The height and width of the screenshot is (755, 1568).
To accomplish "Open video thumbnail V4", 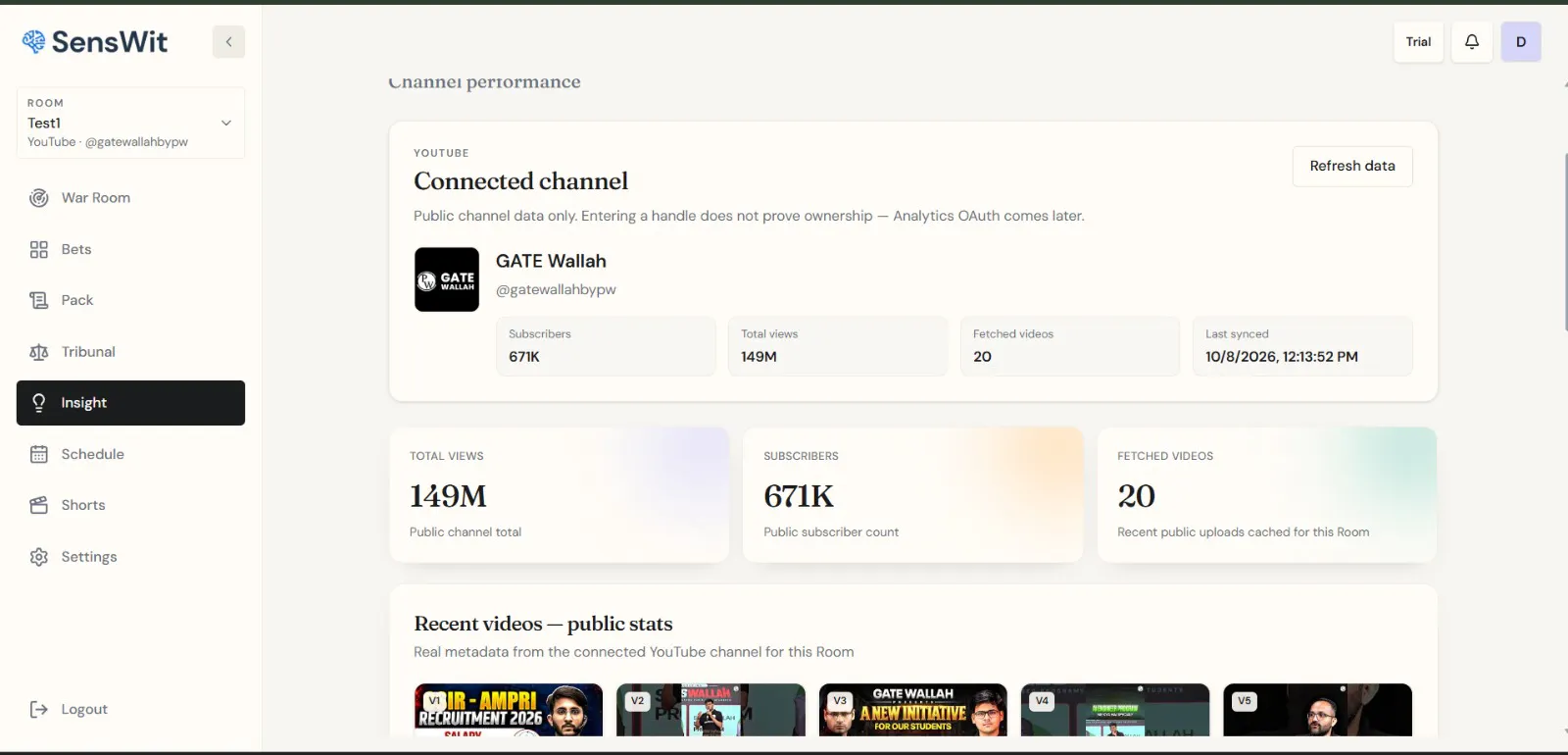I will 1115,710.
